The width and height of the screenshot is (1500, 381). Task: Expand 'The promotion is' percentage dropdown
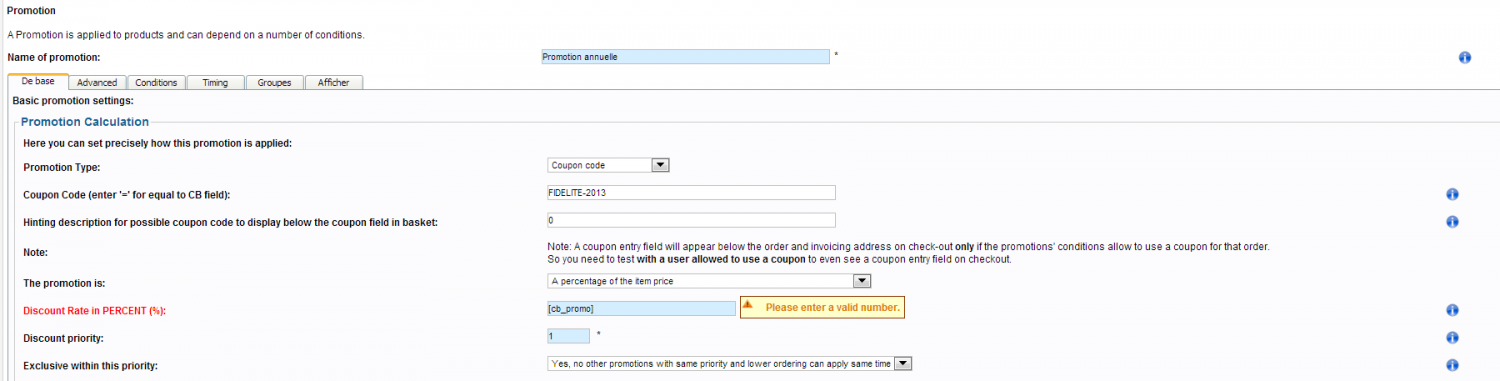[x=709, y=281]
